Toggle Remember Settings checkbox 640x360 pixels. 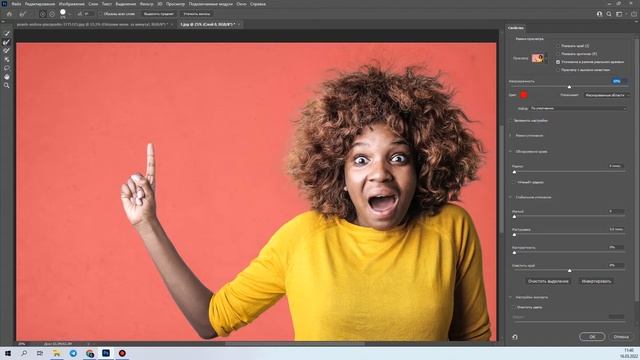(x=511, y=121)
